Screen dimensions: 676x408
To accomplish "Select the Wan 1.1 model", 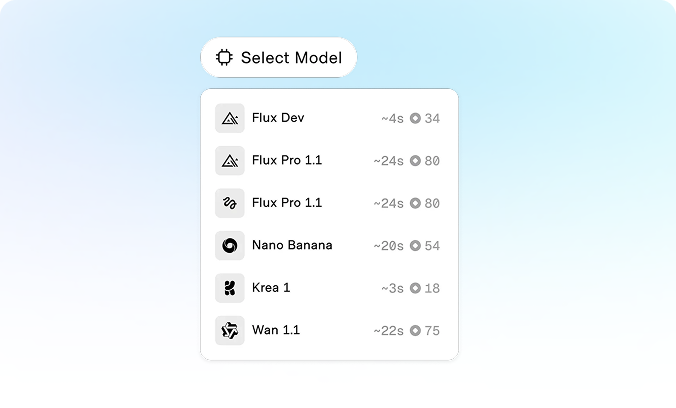I will click(329, 330).
